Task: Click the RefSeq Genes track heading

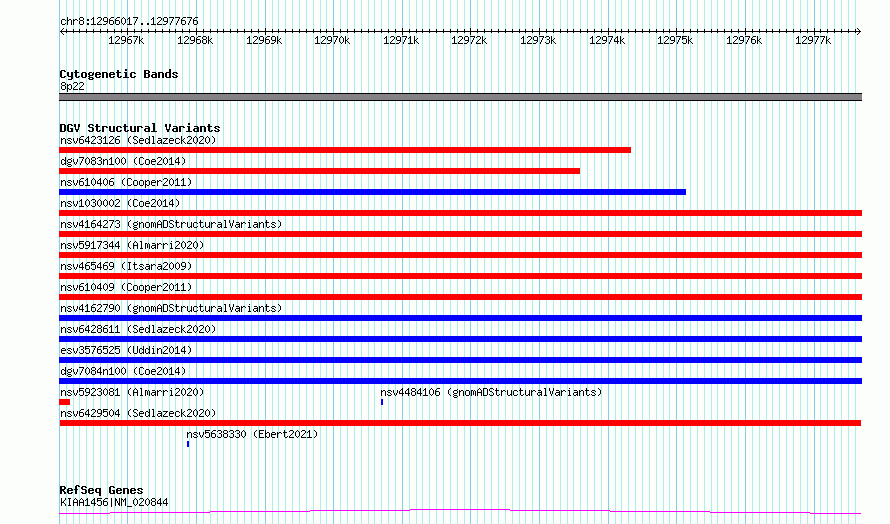Action: point(101,490)
